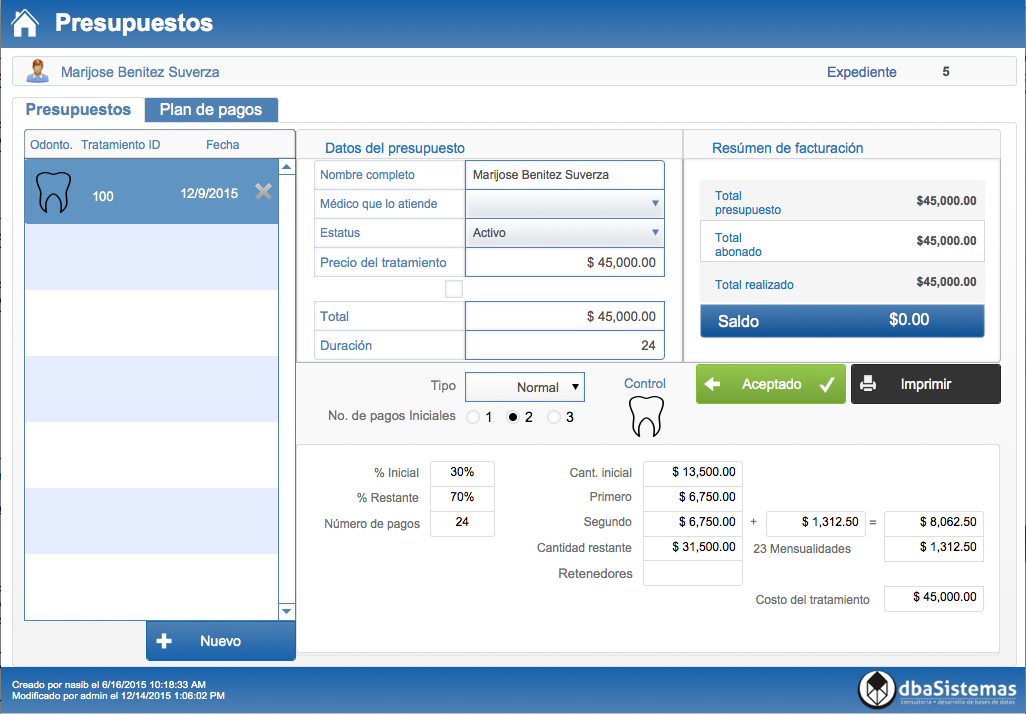Create a new budget with Nuevo
This screenshot has height=714, width=1026.
point(221,641)
